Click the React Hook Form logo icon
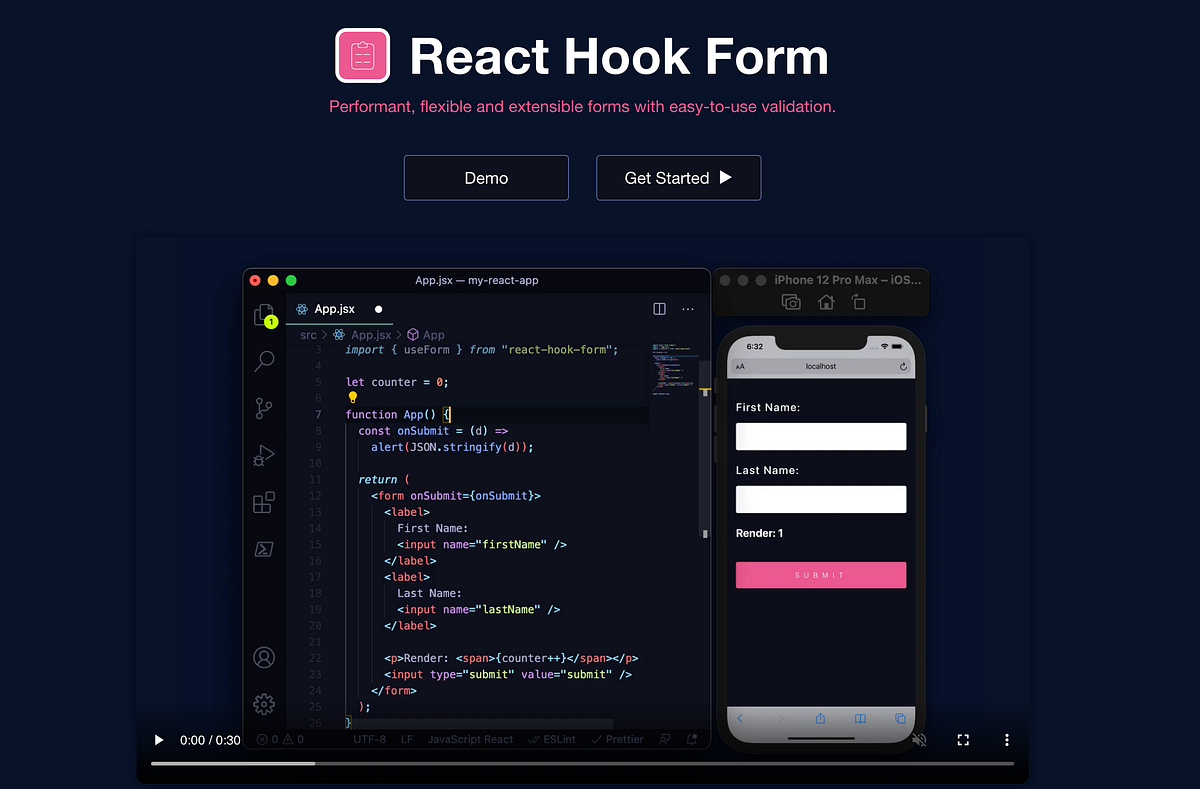This screenshot has width=1200, height=789. tap(362, 55)
